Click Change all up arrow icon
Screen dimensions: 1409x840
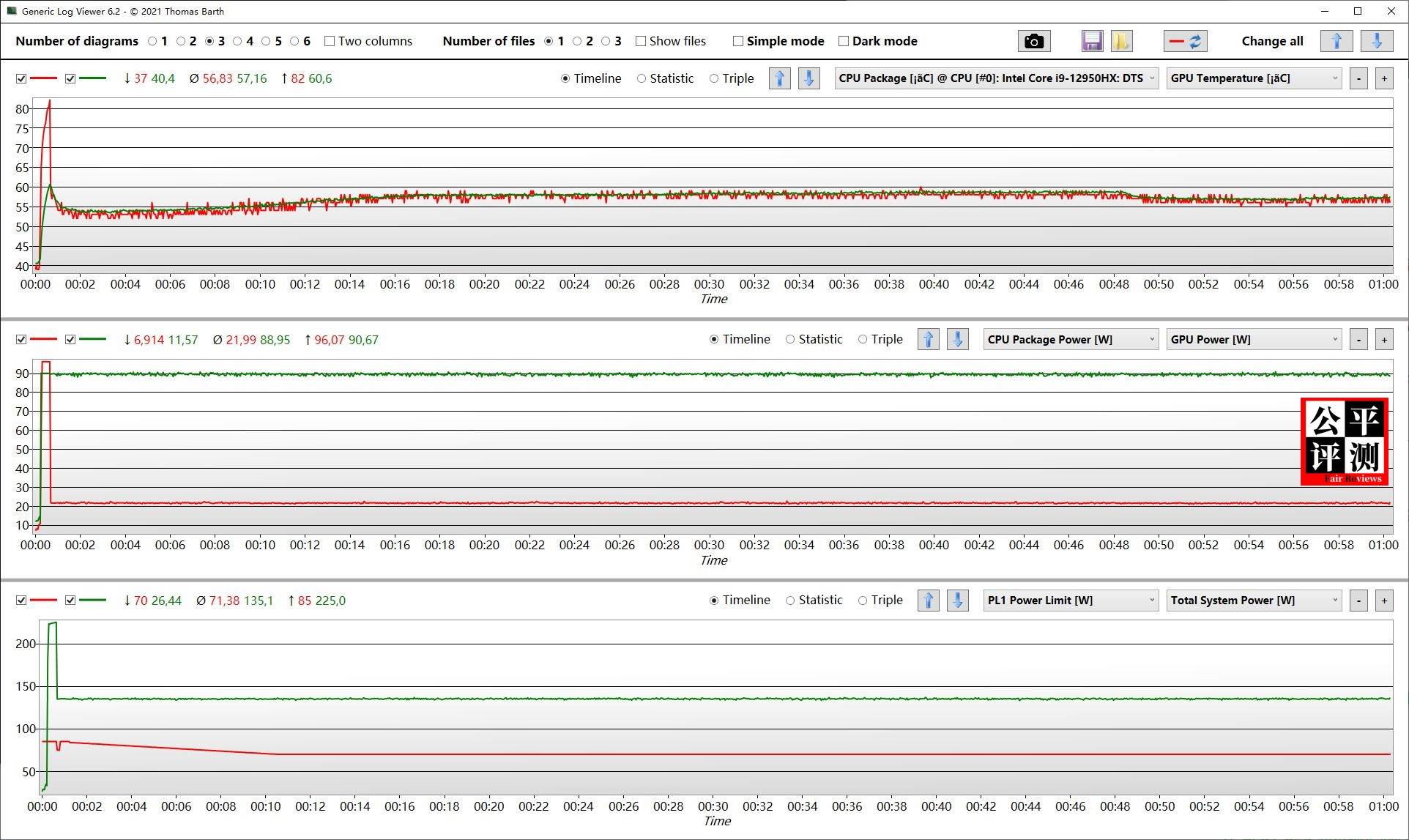(x=1336, y=41)
